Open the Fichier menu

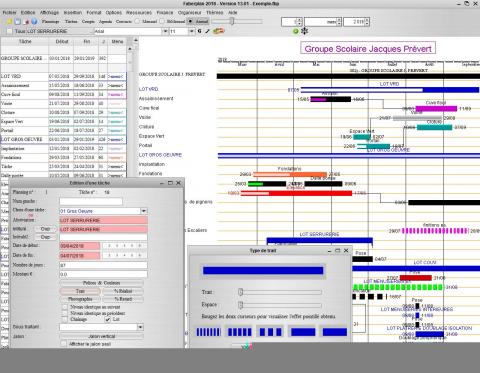point(9,12)
